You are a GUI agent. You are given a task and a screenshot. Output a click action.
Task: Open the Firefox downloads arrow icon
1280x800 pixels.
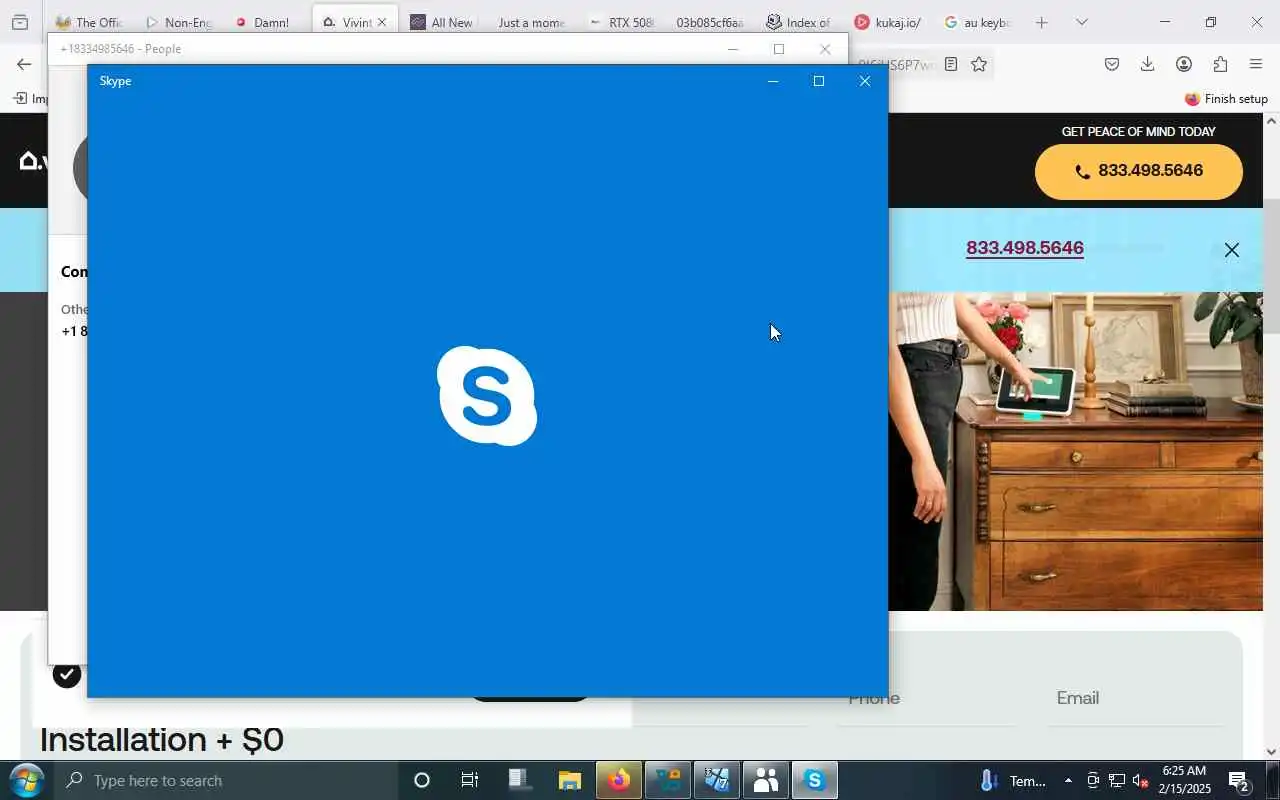[x=1148, y=64]
